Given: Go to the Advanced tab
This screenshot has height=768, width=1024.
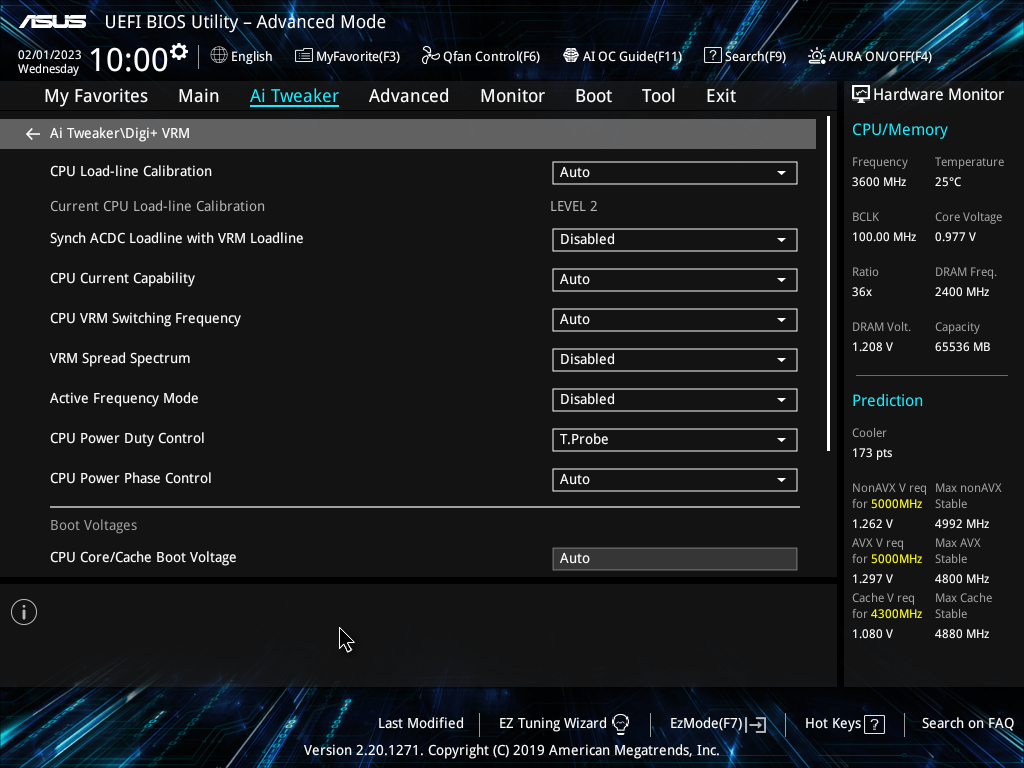Looking at the screenshot, I should click(x=409, y=96).
